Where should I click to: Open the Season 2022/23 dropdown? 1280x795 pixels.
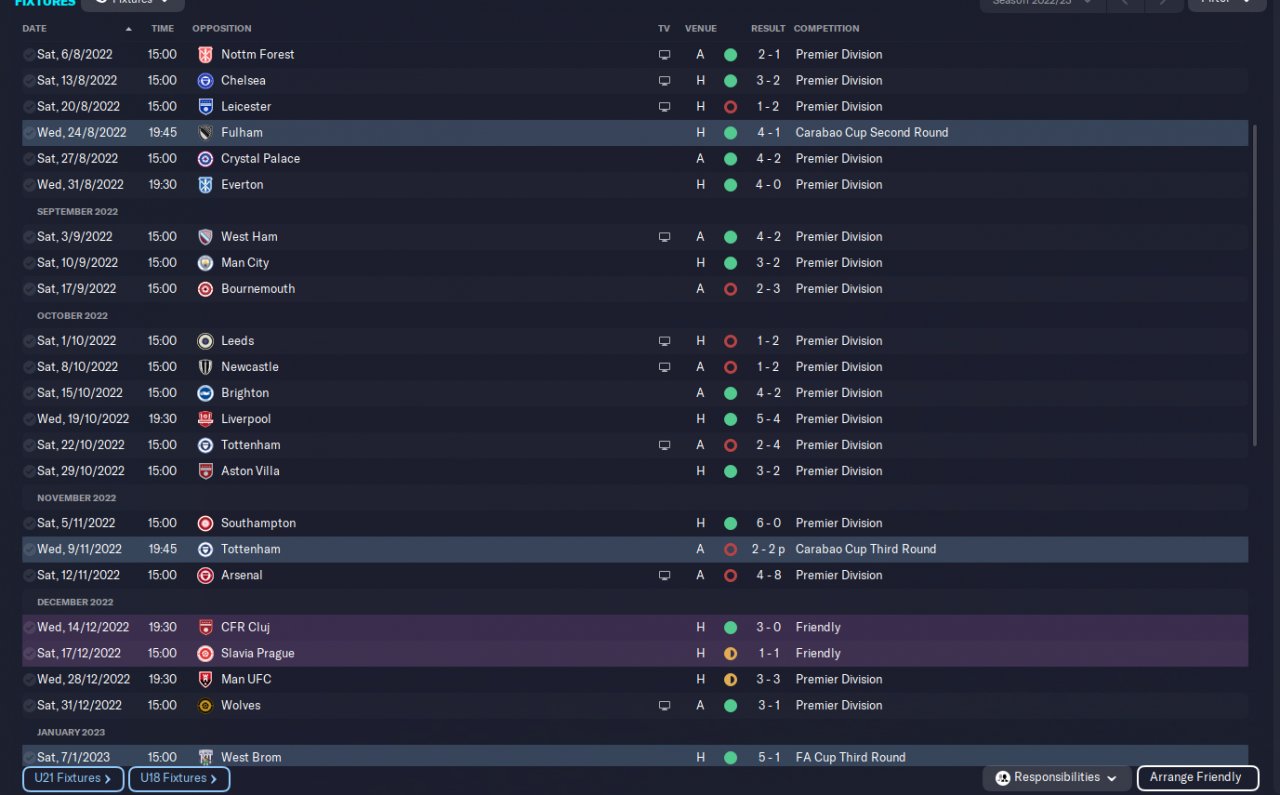[x=1043, y=3]
